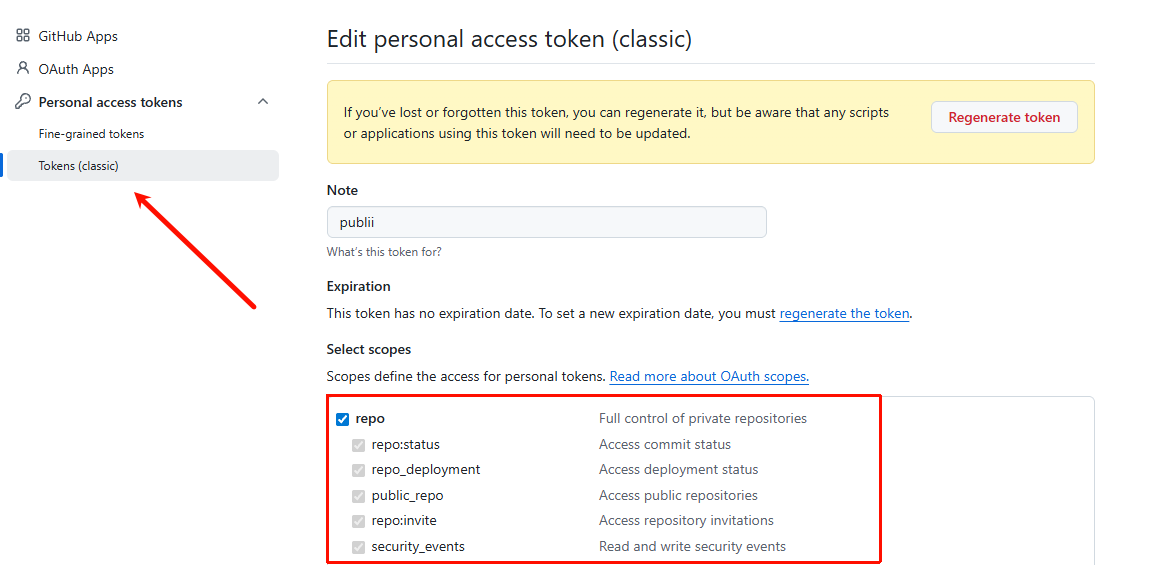Toggle the repo:status checkbox
Screen dimensions: 1162x565
pos(358,445)
